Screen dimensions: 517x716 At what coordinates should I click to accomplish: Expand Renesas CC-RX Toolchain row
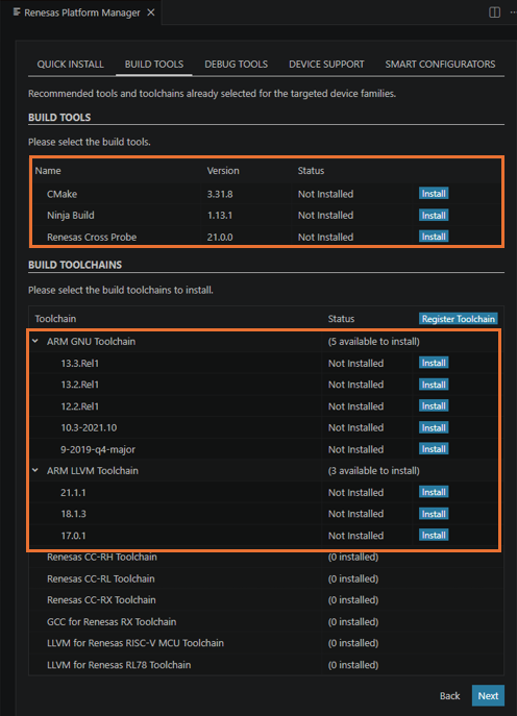coord(266,600)
